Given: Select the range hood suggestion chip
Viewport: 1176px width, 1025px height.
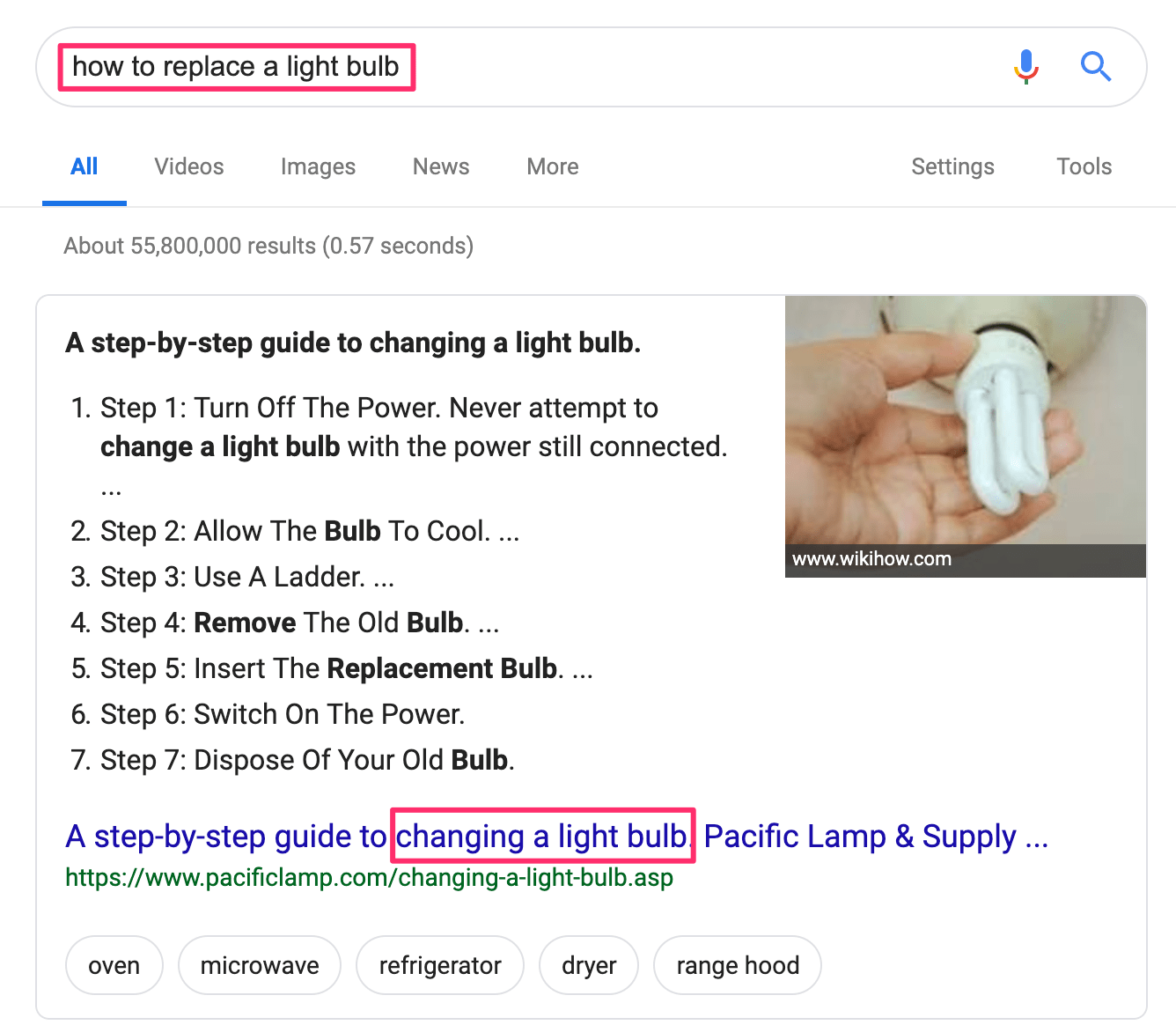Looking at the screenshot, I should pos(738,965).
